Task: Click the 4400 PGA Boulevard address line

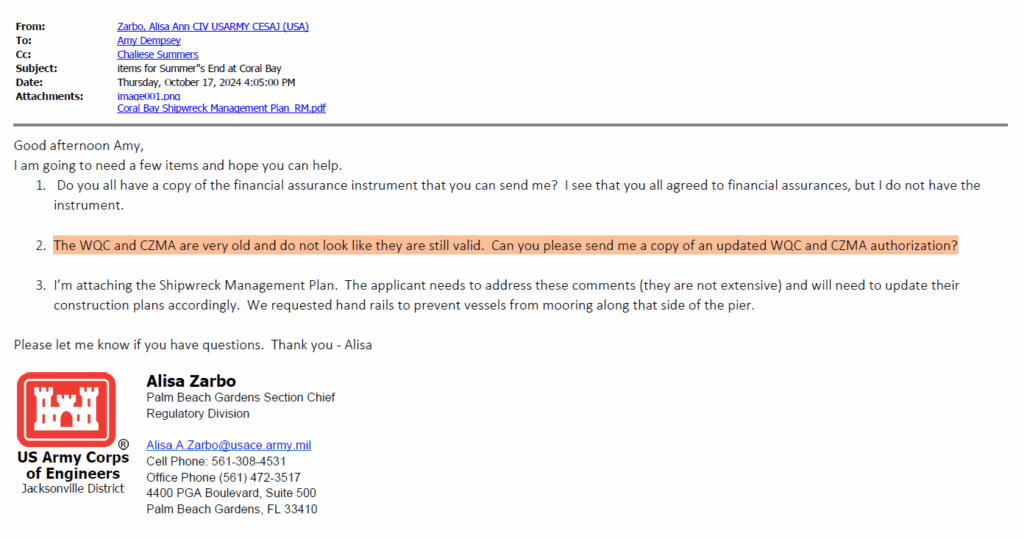Action: 231,493
